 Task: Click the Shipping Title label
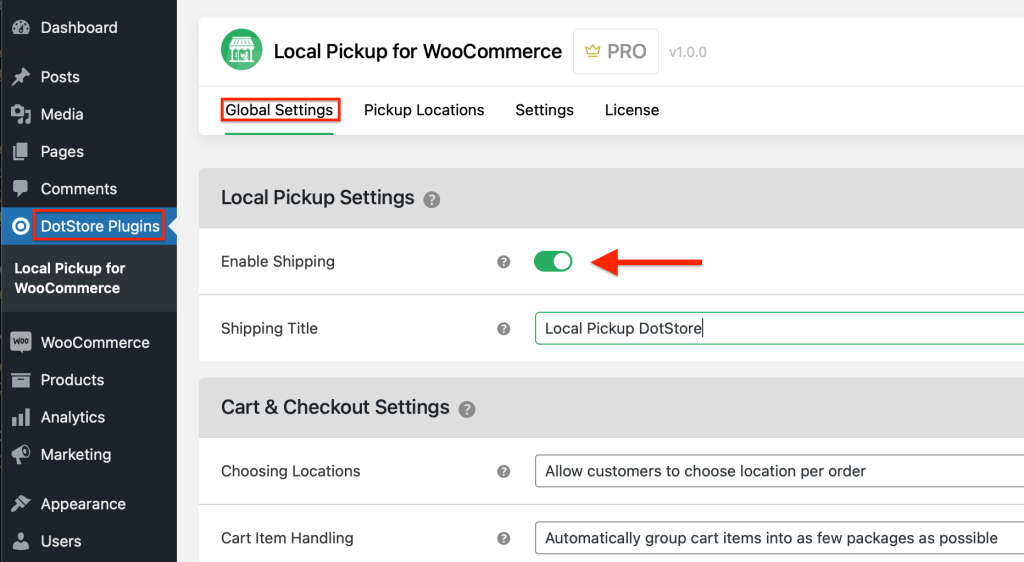(x=269, y=328)
